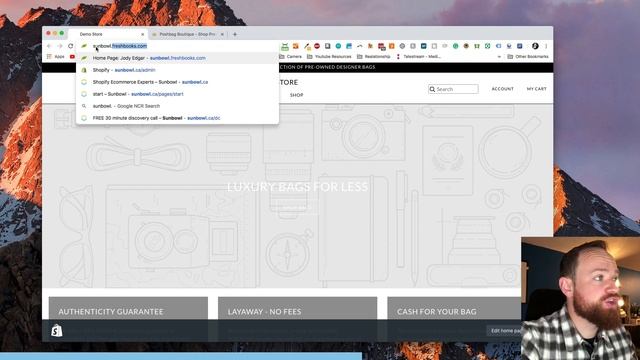Viewport: 640px width, 360px height.
Task: Open the Youtube Resources bookmarks folder
Action: pyautogui.click(x=329, y=57)
